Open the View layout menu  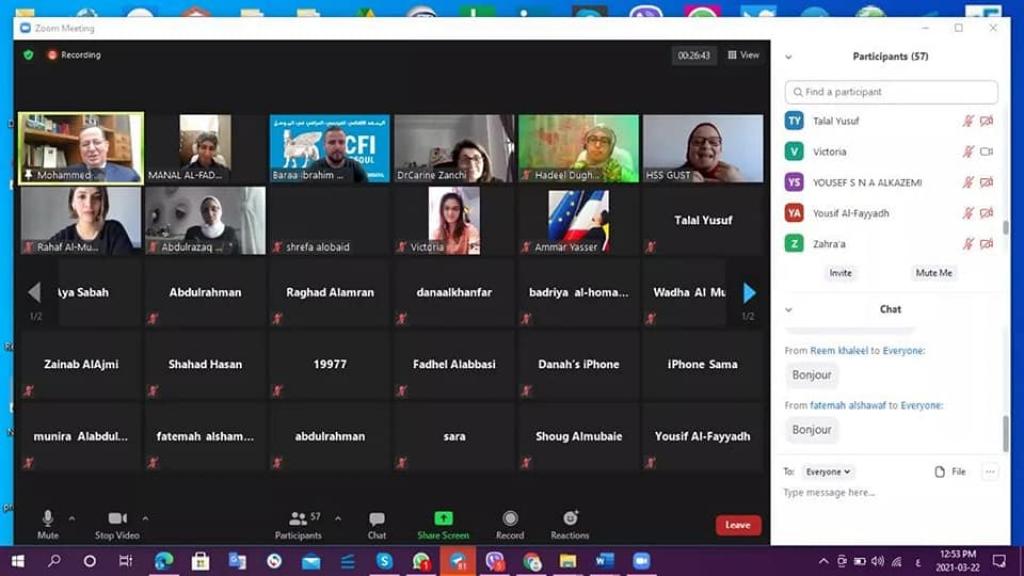(744, 56)
